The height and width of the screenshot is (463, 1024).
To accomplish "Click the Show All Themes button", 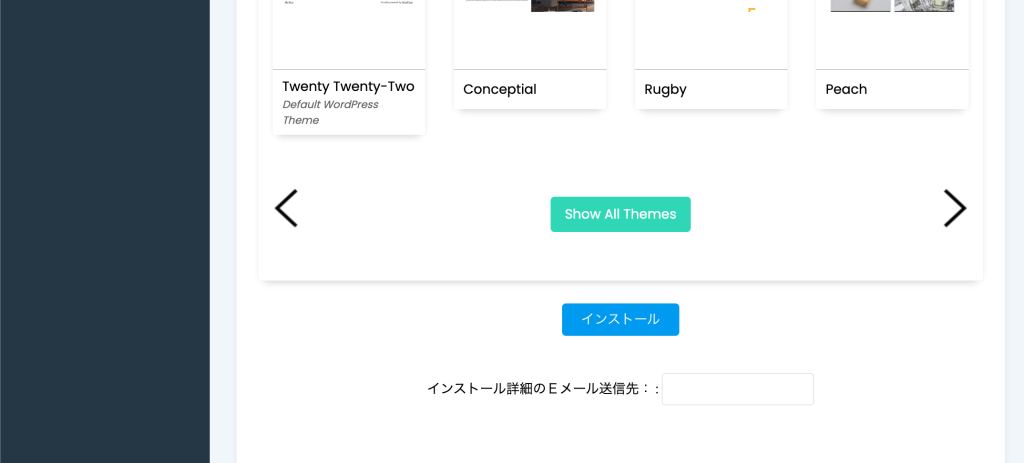I will (620, 214).
